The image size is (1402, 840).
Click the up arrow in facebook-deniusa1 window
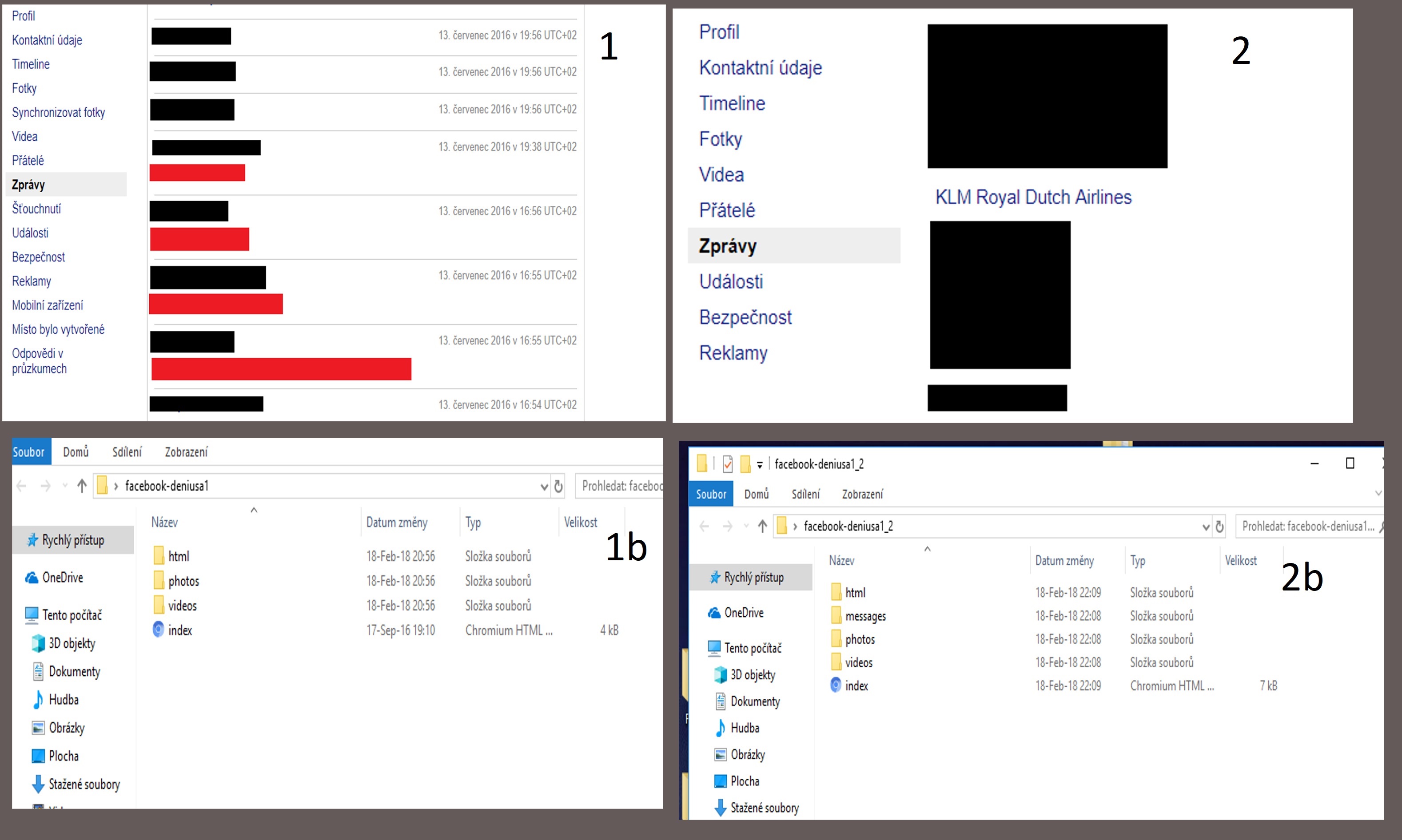[x=82, y=486]
